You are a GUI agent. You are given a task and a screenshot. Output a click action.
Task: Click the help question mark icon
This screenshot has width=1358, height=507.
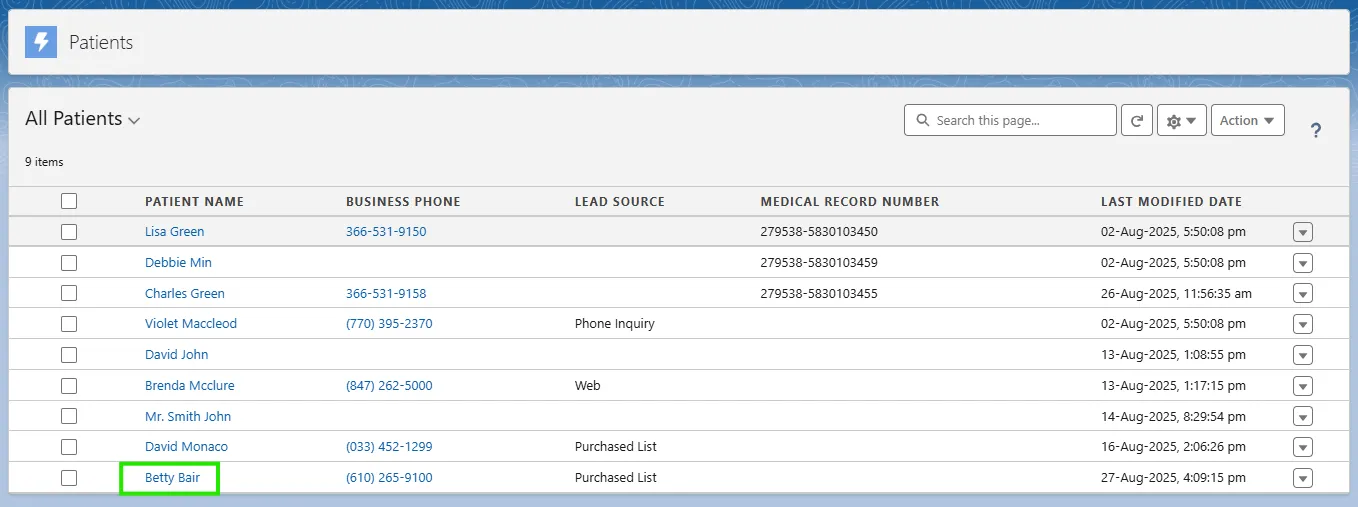(1315, 130)
